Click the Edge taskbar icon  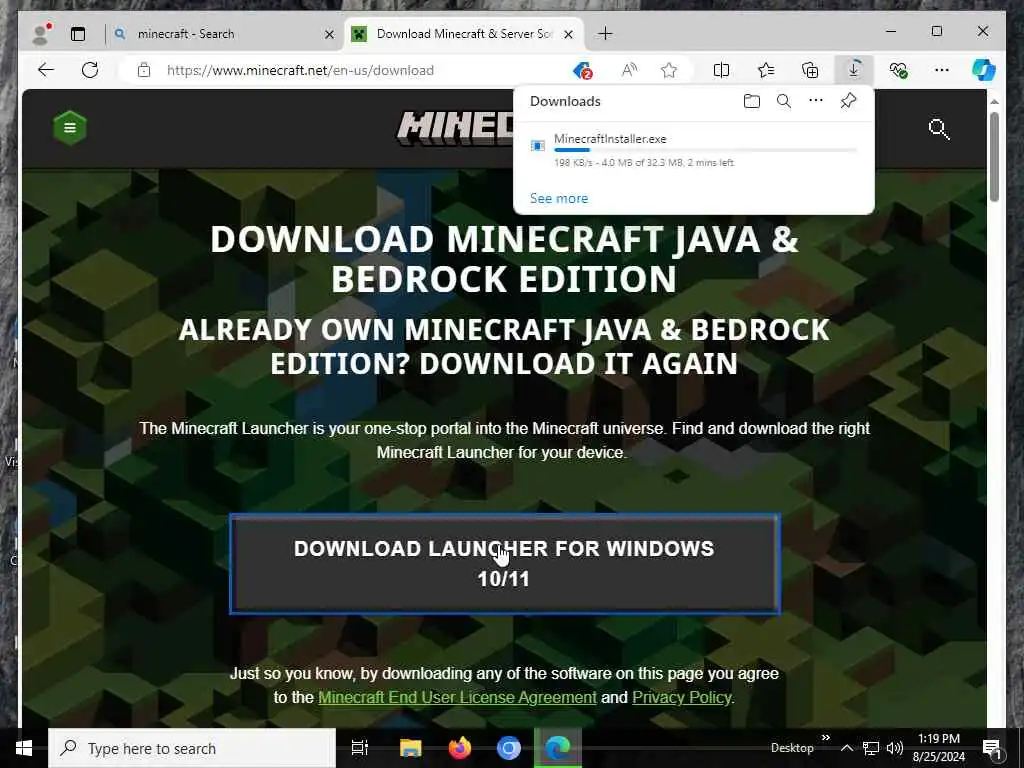pyautogui.click(x=558, y=748)
